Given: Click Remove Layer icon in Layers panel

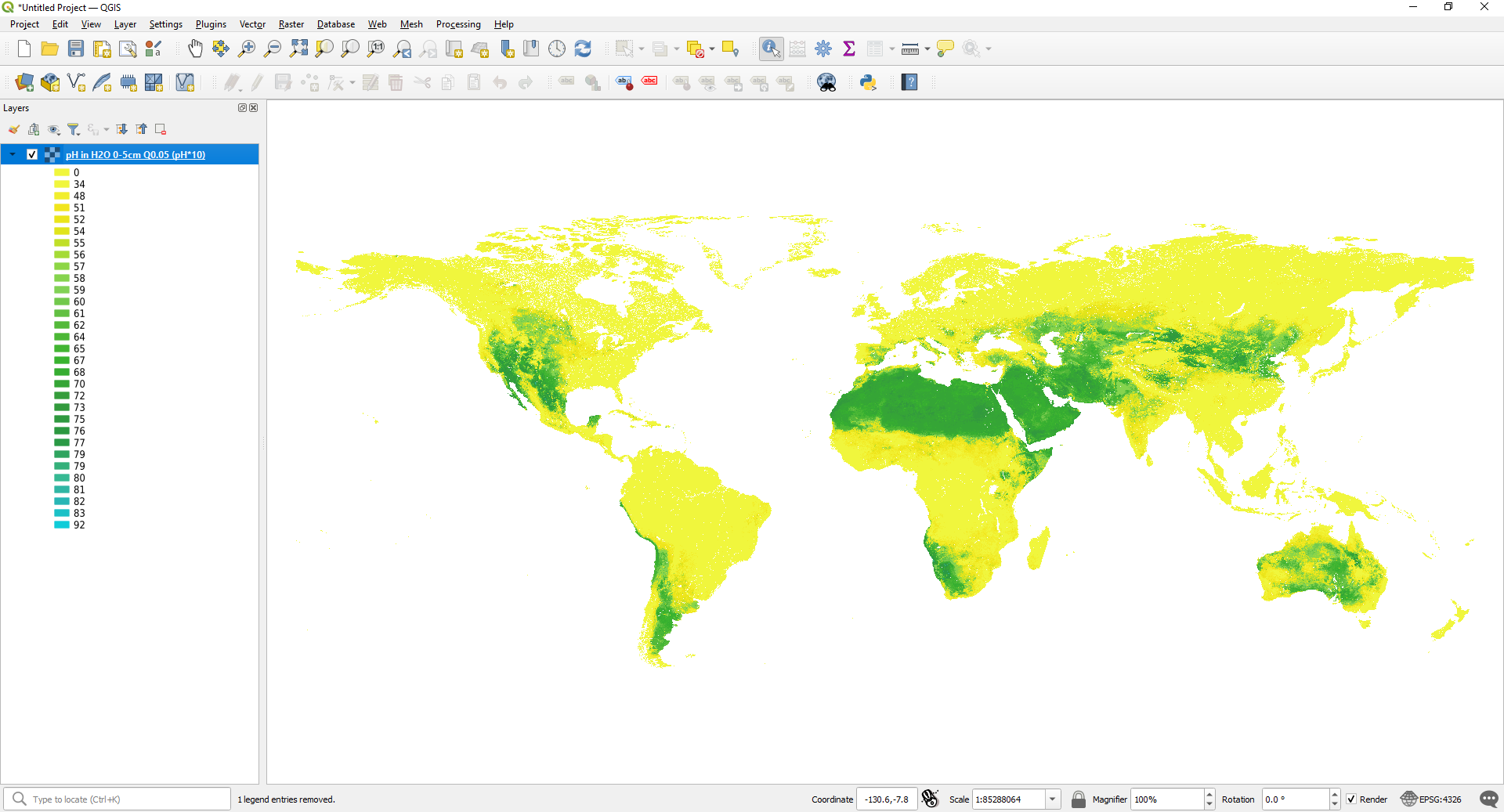Looking at the screenshot, I should [x=161, y=129].
